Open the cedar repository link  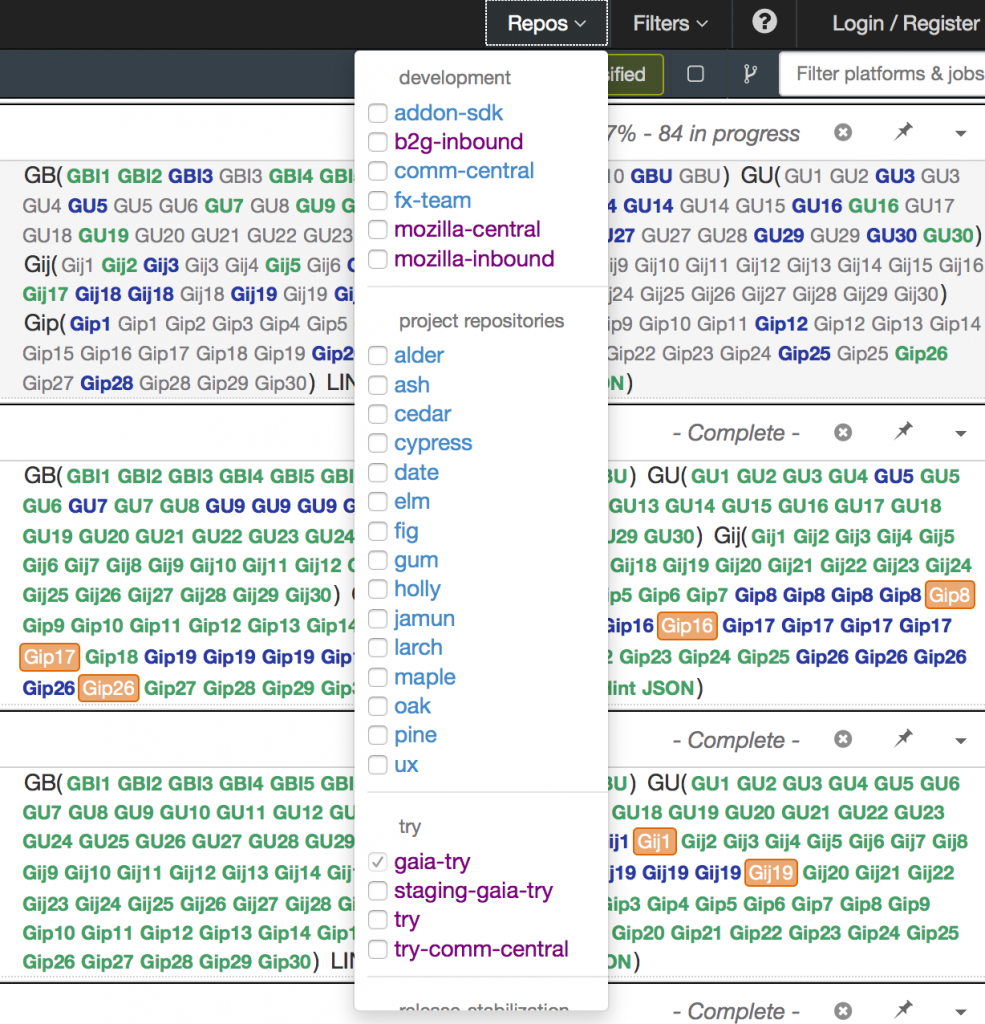[x=423, y=413]
